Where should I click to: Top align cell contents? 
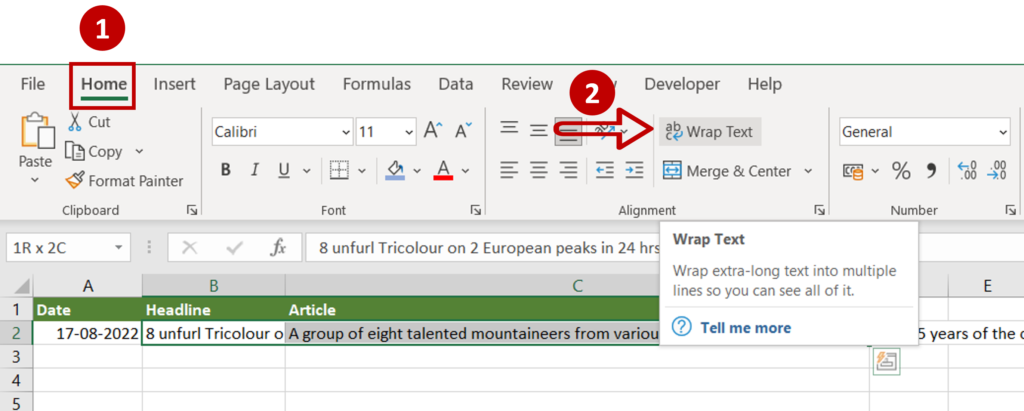click(x=509, y=129)
